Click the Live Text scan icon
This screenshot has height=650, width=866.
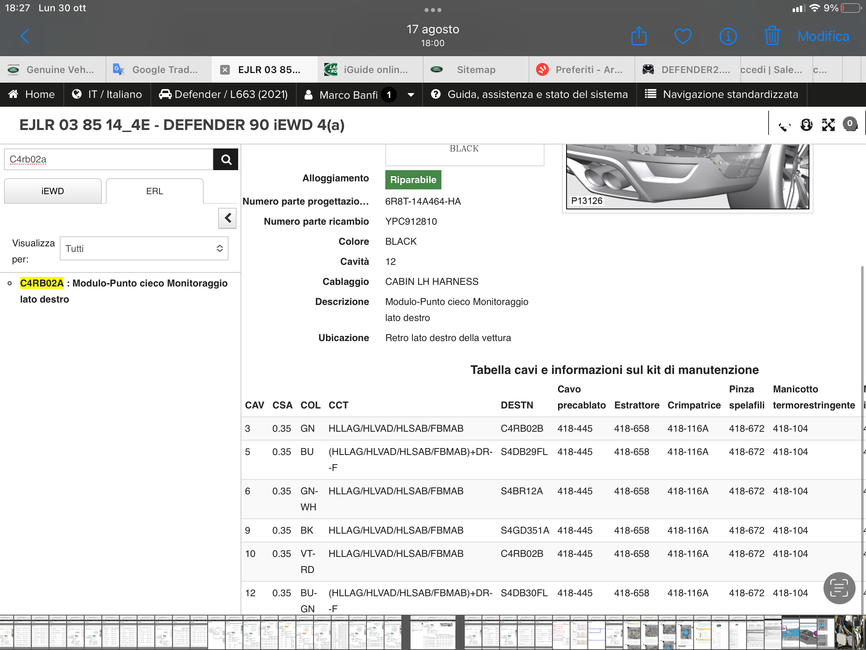click(839, 588)
